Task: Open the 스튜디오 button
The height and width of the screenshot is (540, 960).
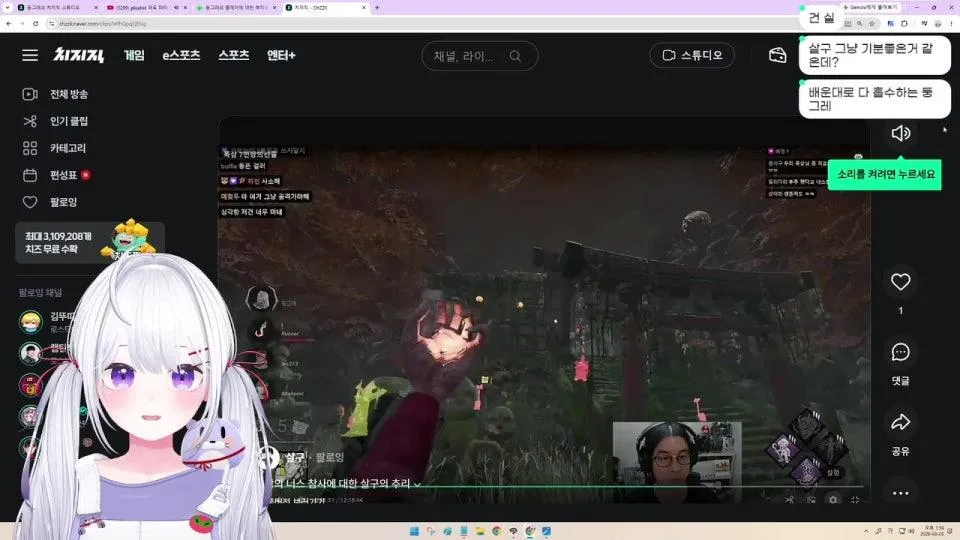Action: (x=692, y=55)
